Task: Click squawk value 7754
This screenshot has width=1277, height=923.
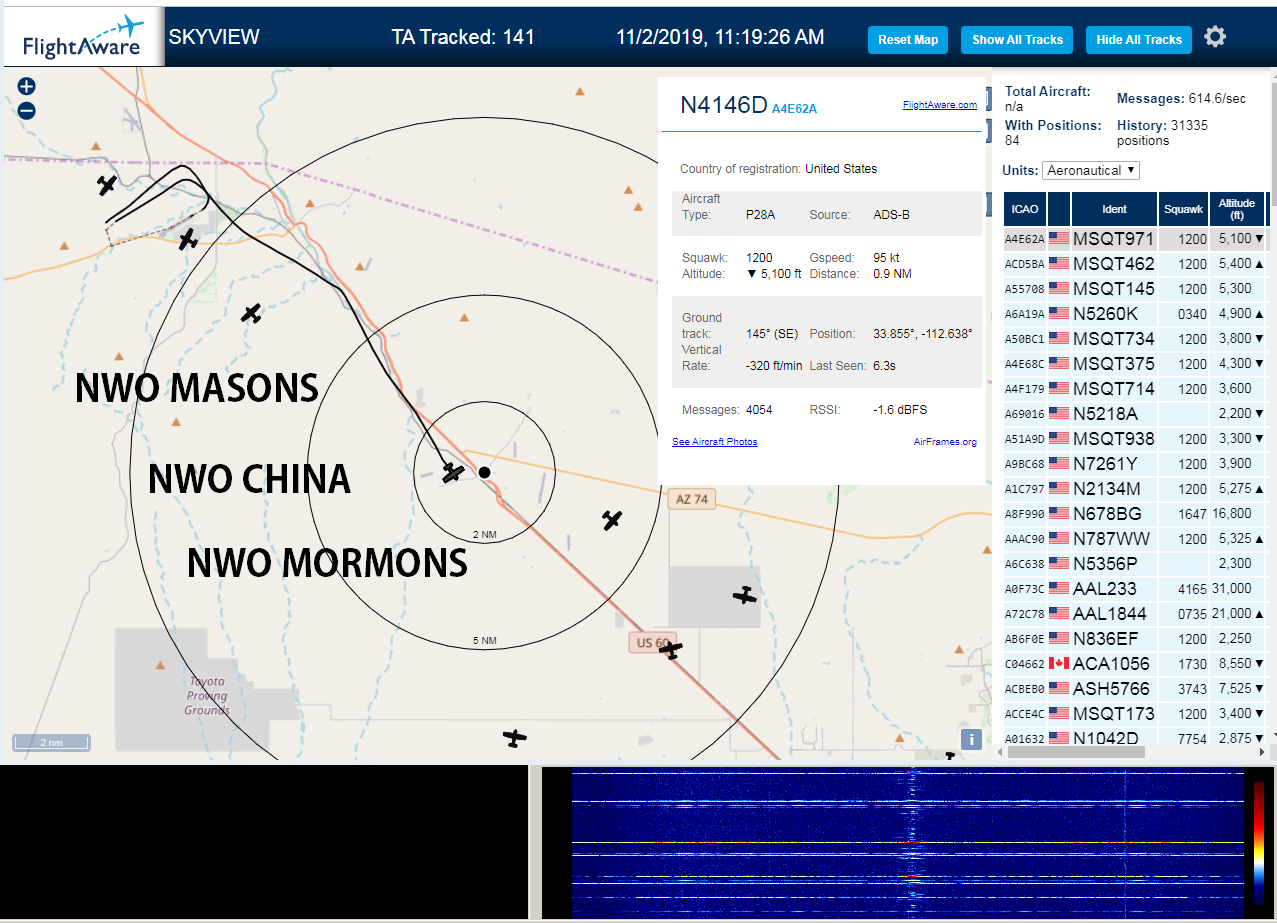Action: click(1192, 739)
